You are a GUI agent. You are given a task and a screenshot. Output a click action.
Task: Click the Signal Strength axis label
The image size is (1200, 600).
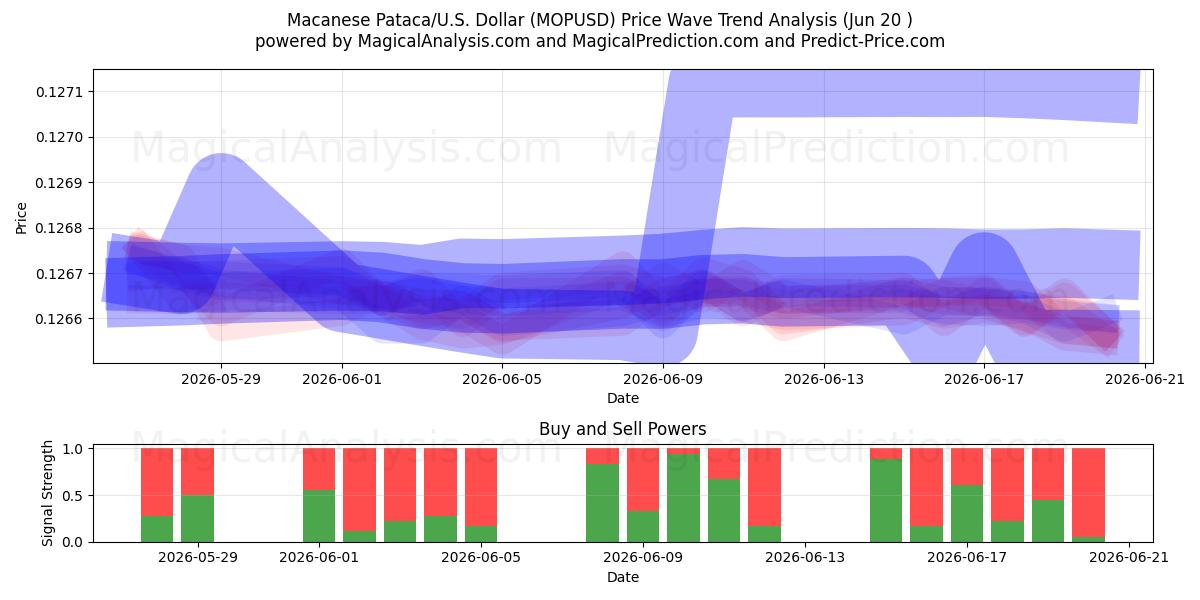pyautogui.click(x=48, y=495)
